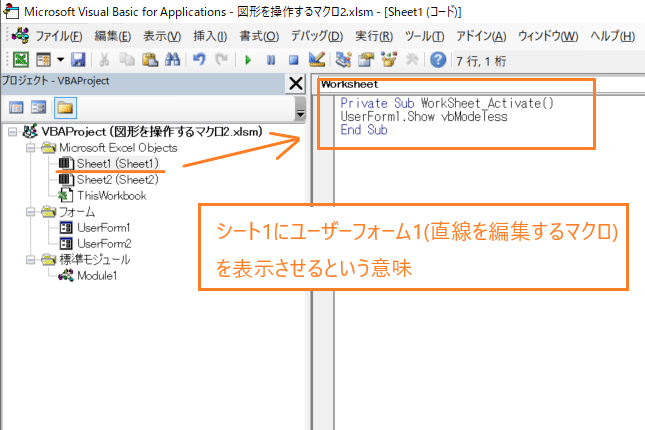Viewport: 645px width, 430px height.
Task: Collapse the フォーム folder
Action: click(30, 212)
